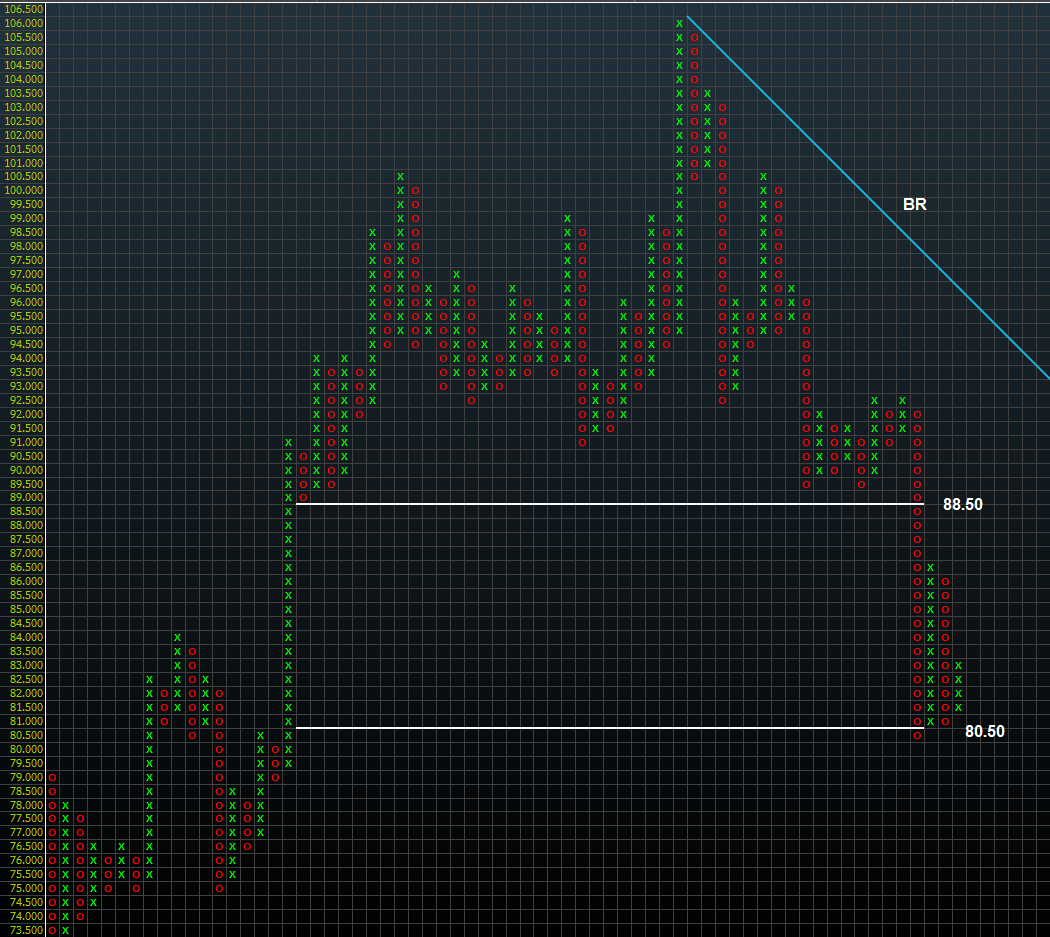Select the white horizontal line at 88.50
Screen dimensions: 1050x937
pyautogui.click(x=600, y=503)
